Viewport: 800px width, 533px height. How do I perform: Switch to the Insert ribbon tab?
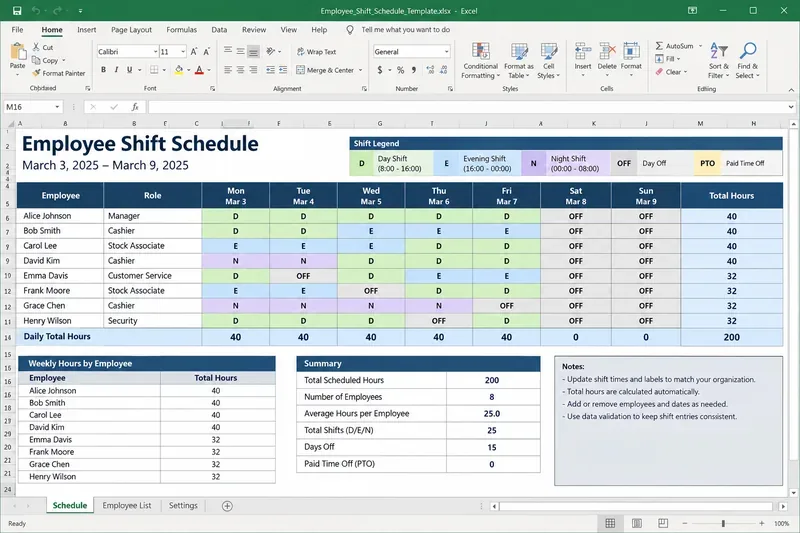coord(87,30)
